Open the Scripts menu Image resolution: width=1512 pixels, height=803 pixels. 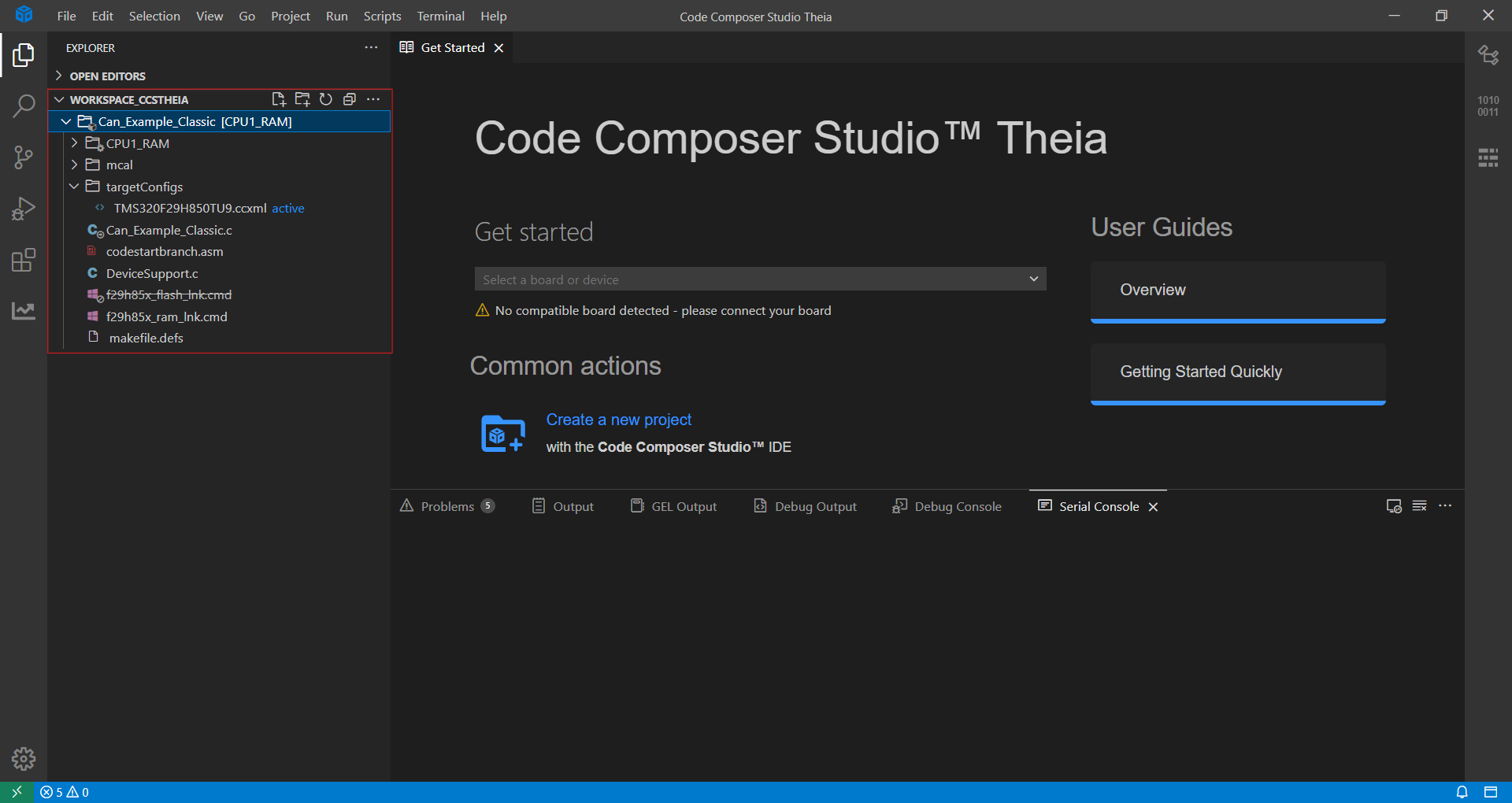[x=382, y=16]
